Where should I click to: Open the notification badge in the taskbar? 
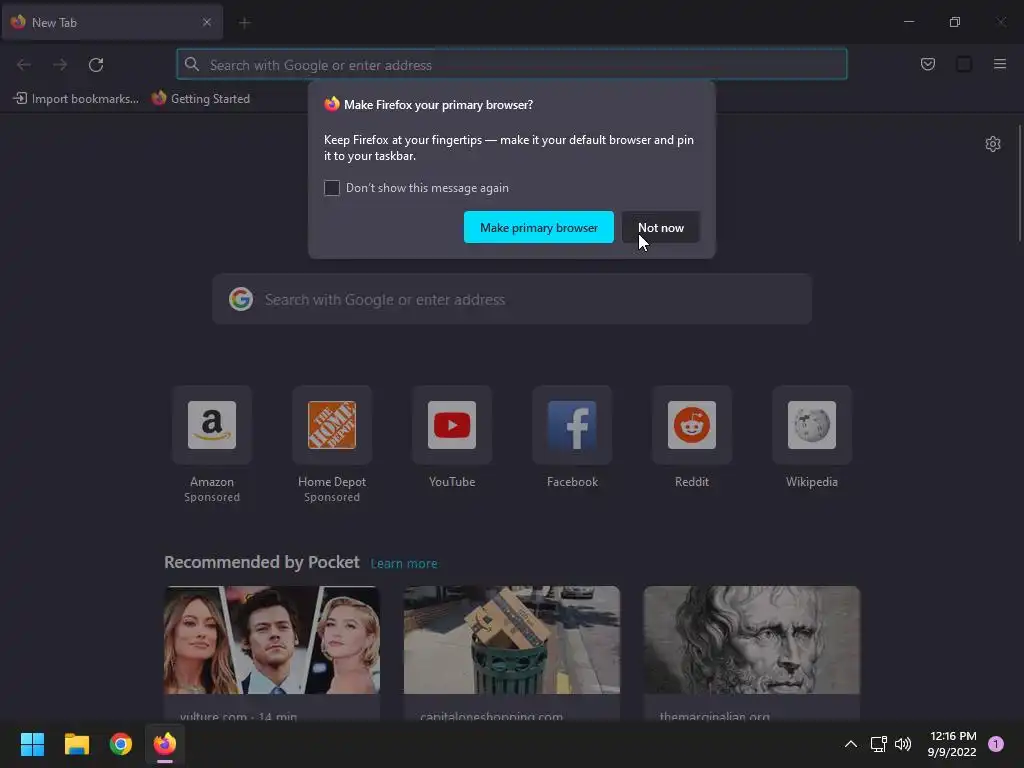(x=996, y=744)
